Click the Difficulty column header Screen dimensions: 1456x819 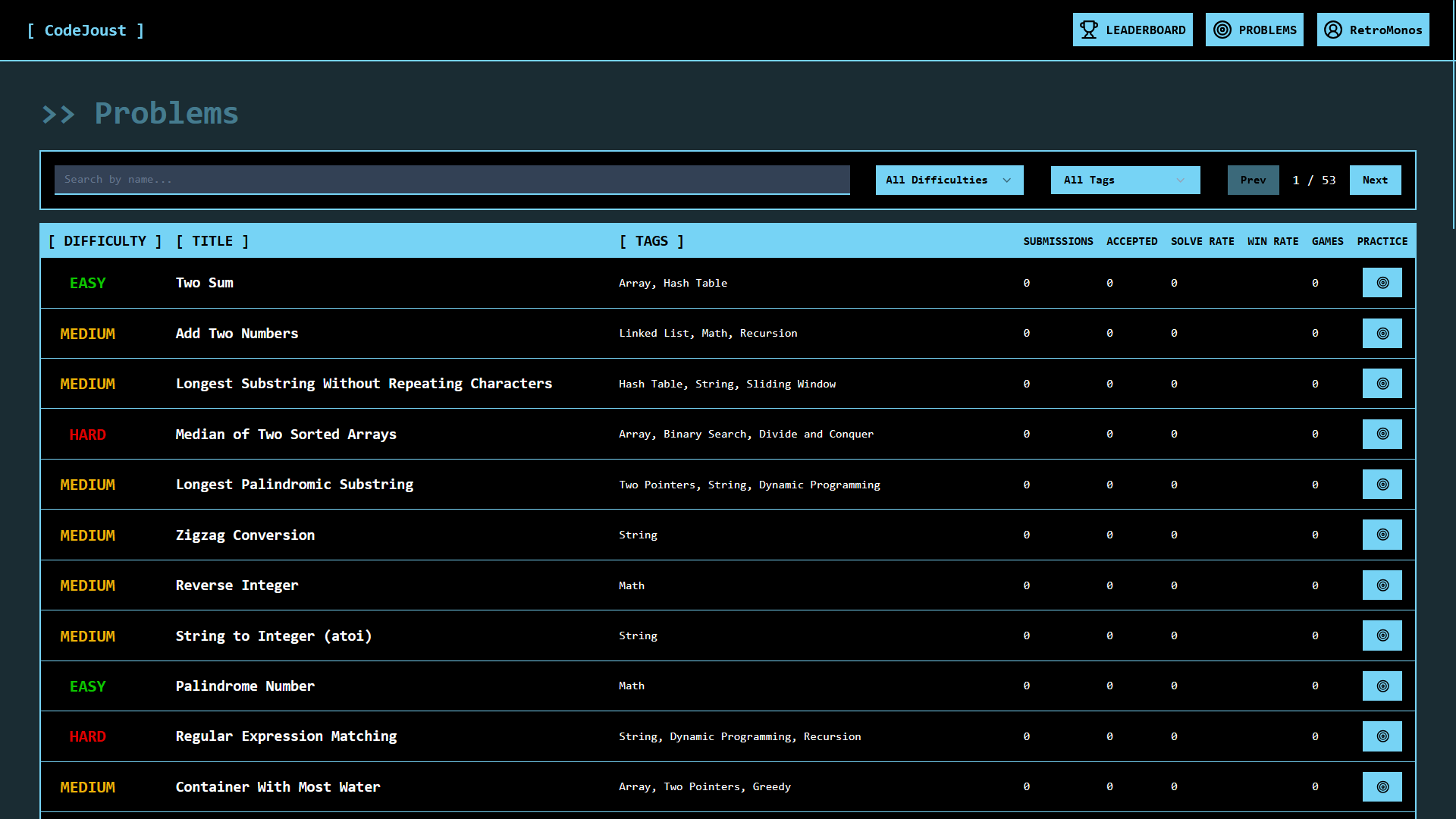pyautogui.click(x=105, y=241)
